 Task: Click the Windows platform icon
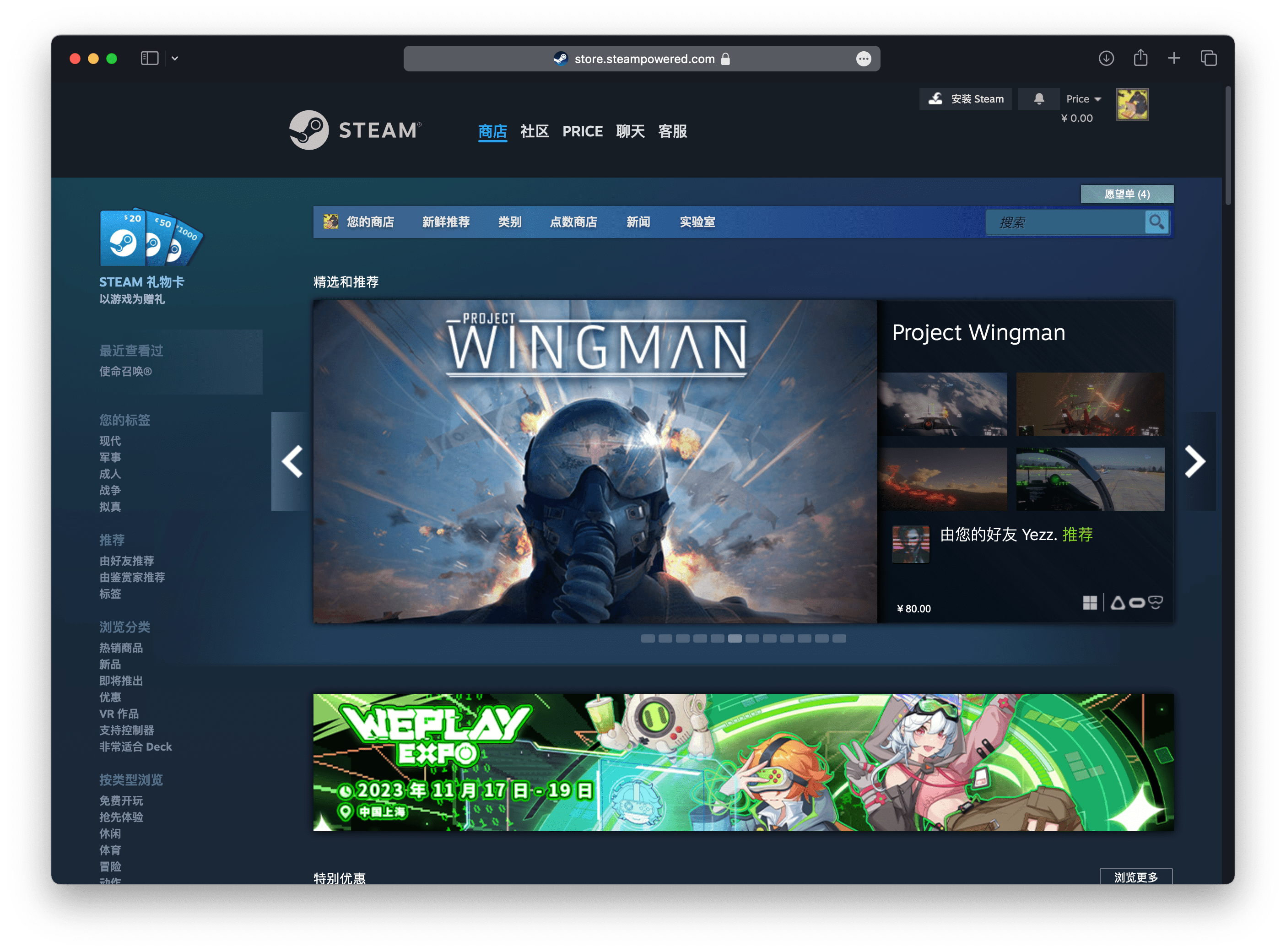[1090, 603]
